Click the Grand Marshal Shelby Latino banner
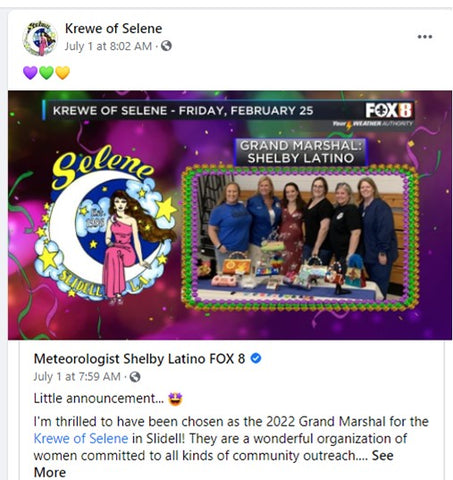This screenshot has width=453, height=480. [x=301, y=152]
